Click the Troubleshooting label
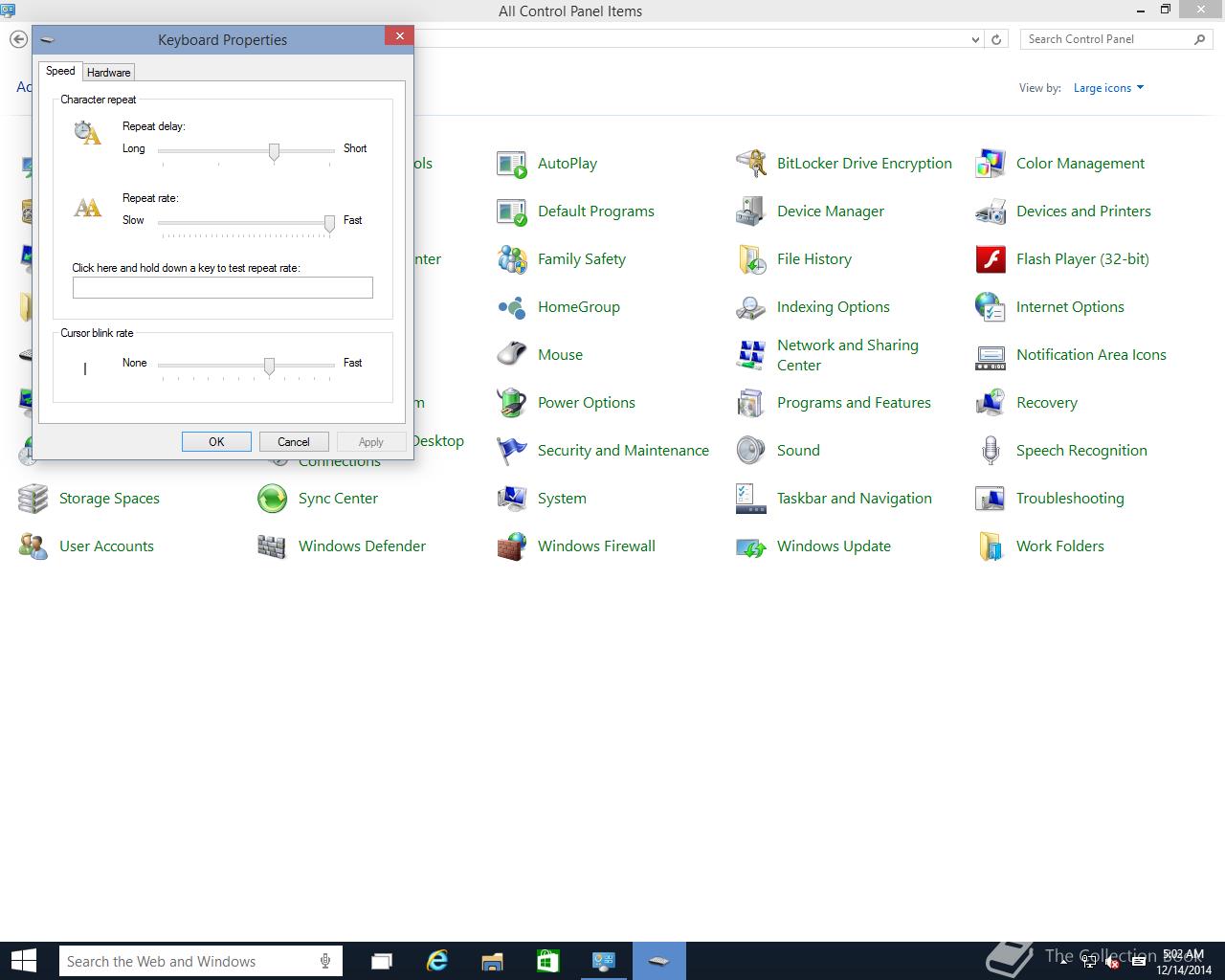The width and height of the screenshot is (1225, 980). click(x=1070, y=499)
